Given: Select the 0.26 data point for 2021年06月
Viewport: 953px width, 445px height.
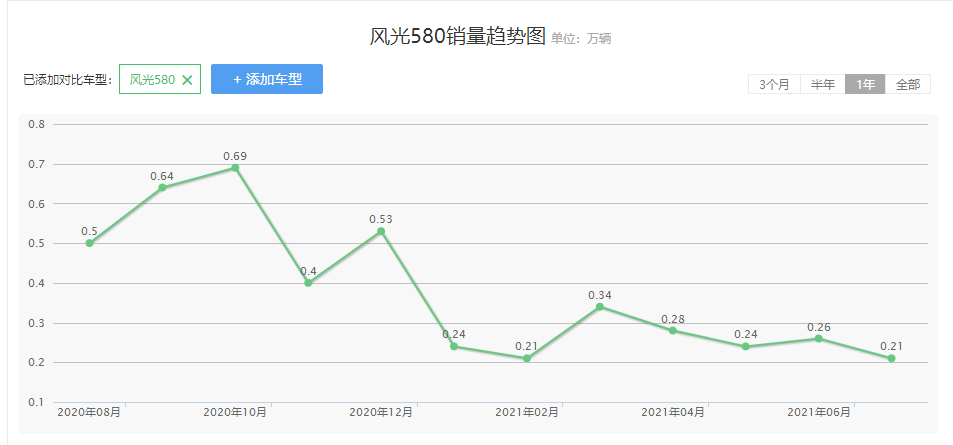Looking at the screenshot, I should [819, 338].
